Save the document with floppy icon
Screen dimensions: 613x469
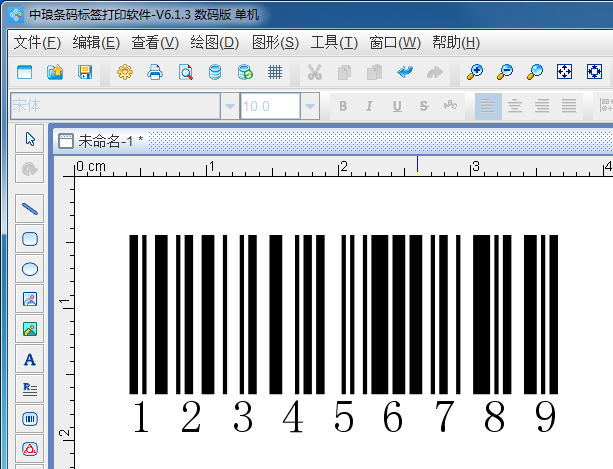(85, 72)
